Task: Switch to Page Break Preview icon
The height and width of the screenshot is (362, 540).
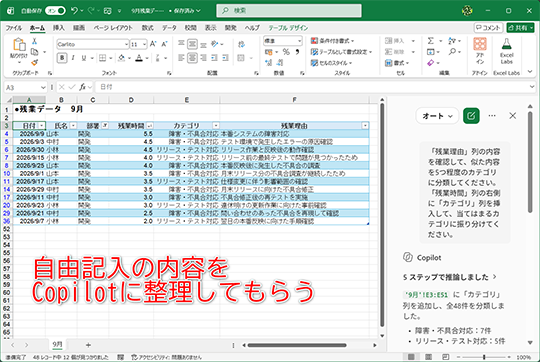Action: click(x=445, y=357)
